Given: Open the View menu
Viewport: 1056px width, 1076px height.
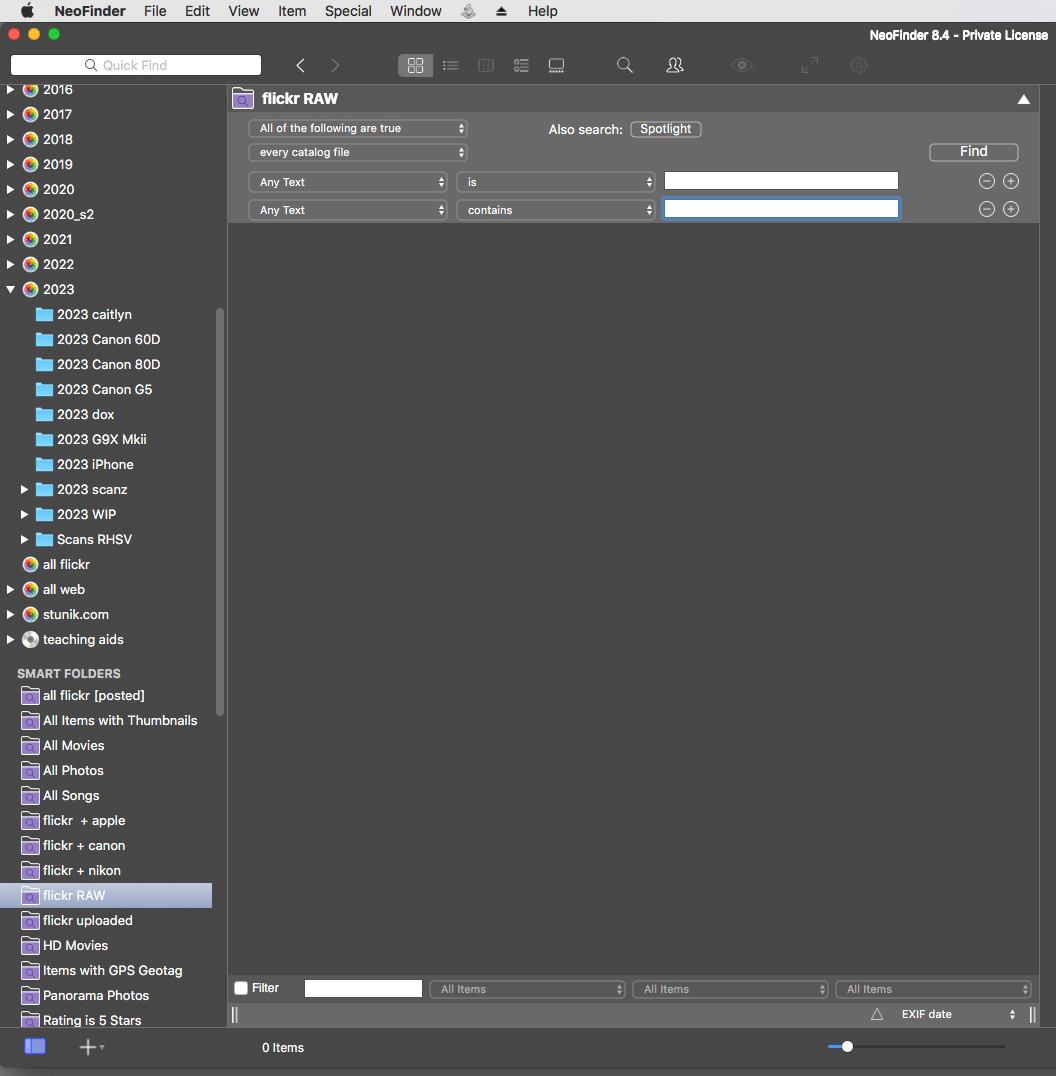Looking at the screenshot, I should (x=244, y=11).
